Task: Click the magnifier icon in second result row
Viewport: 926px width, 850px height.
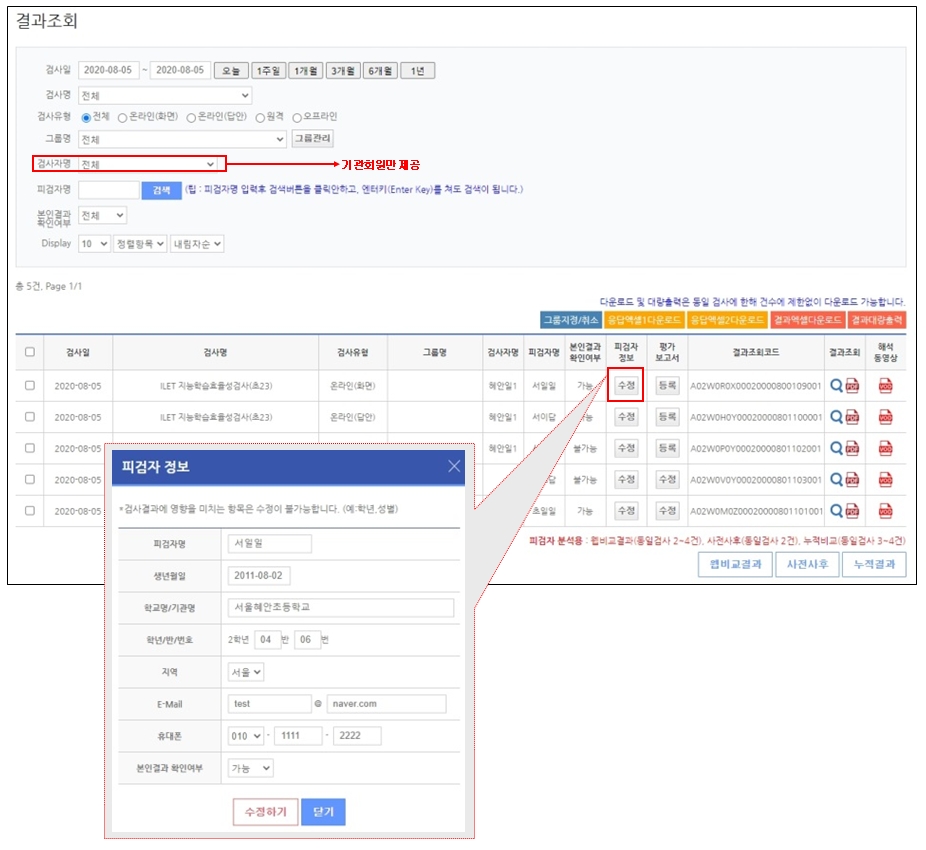Action: point(837,416)
